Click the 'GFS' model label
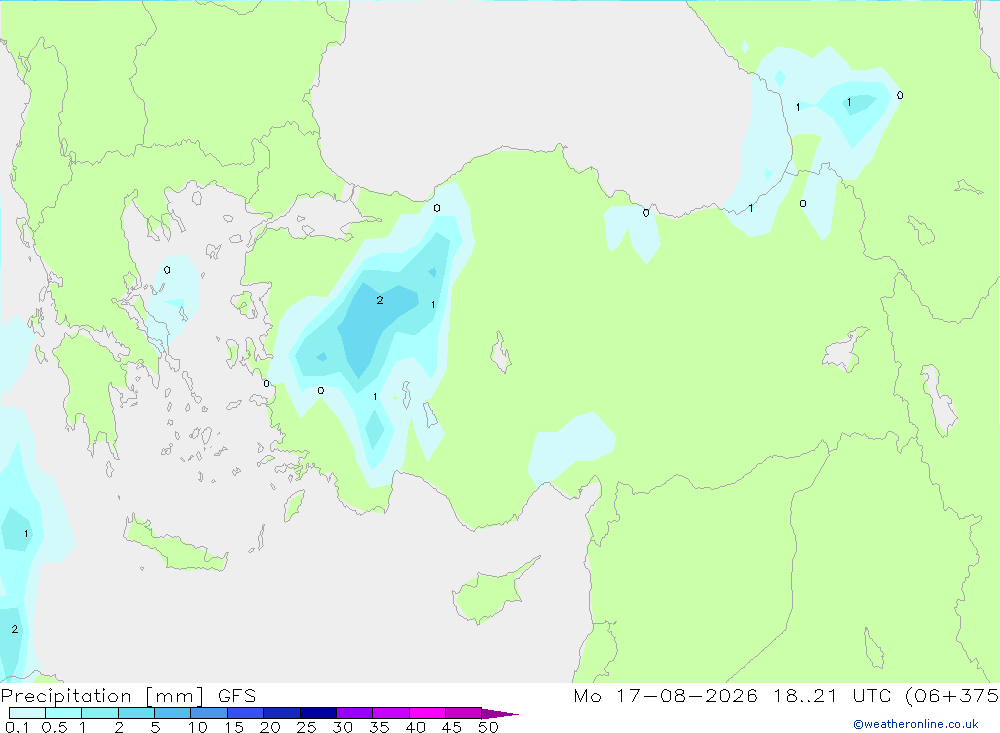 click(x=237, y=696)
